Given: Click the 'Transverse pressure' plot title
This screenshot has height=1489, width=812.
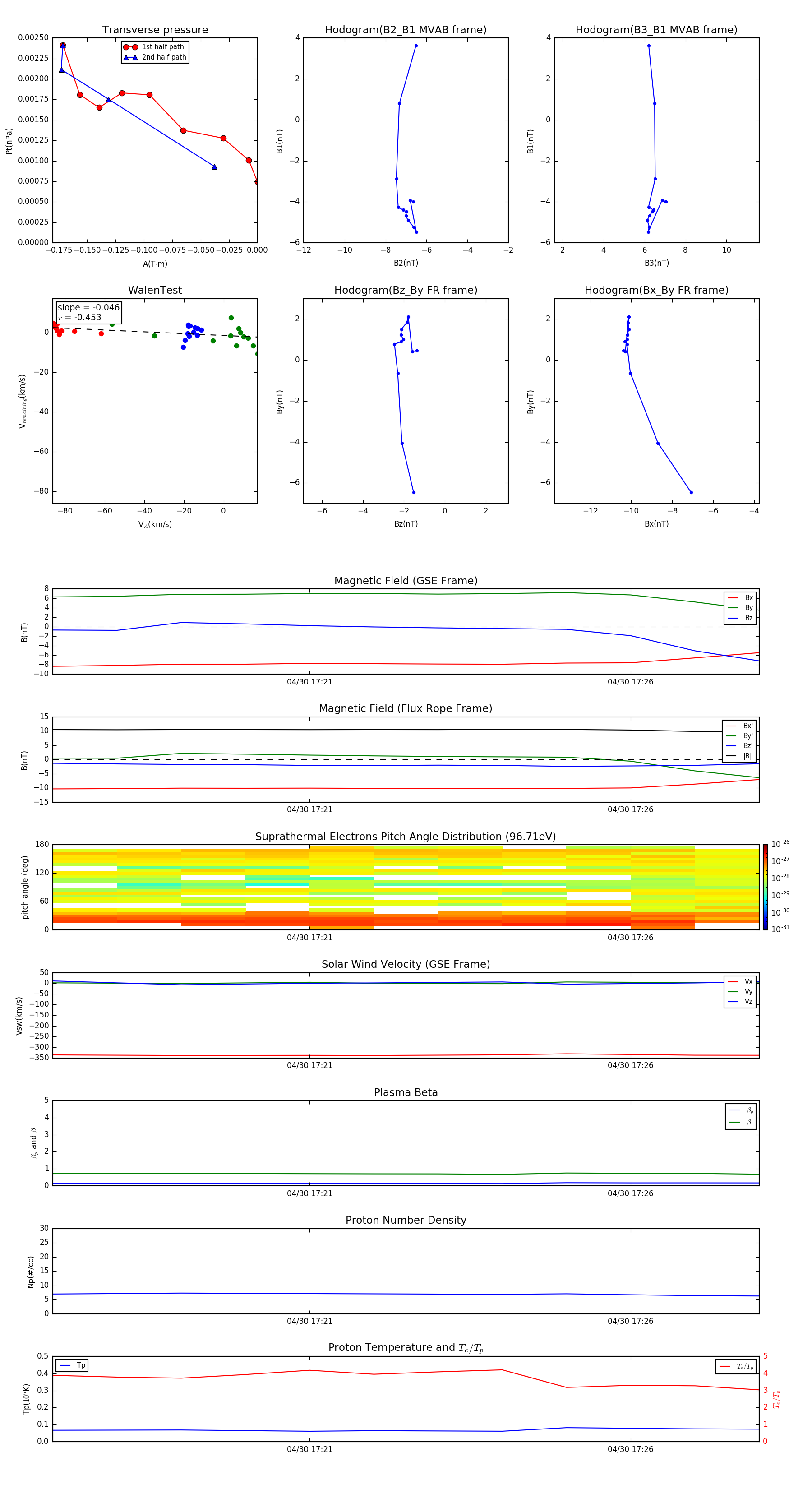Looking at the screenshot, I should [155, 30].
